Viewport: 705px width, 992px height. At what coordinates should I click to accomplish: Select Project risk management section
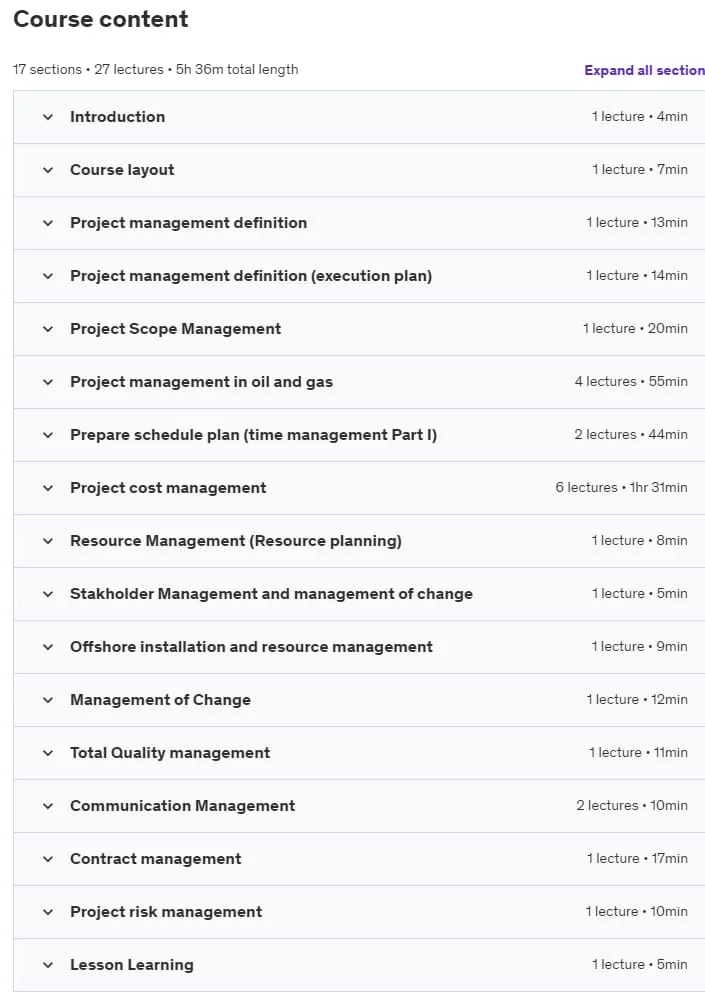click(359, 912)
